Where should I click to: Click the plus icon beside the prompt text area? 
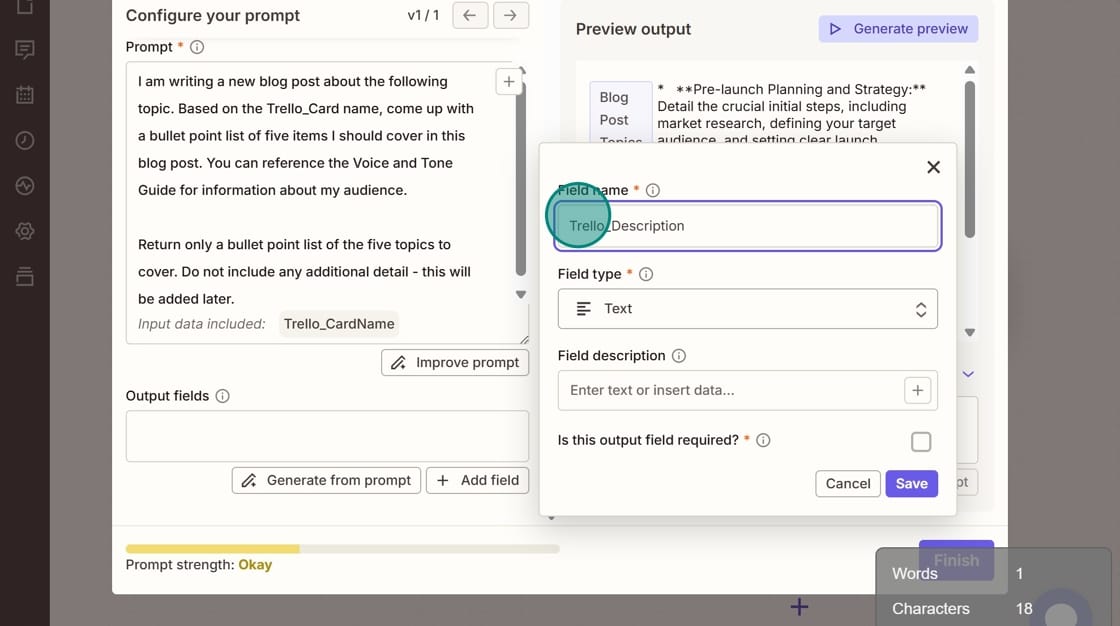[508, 81]
